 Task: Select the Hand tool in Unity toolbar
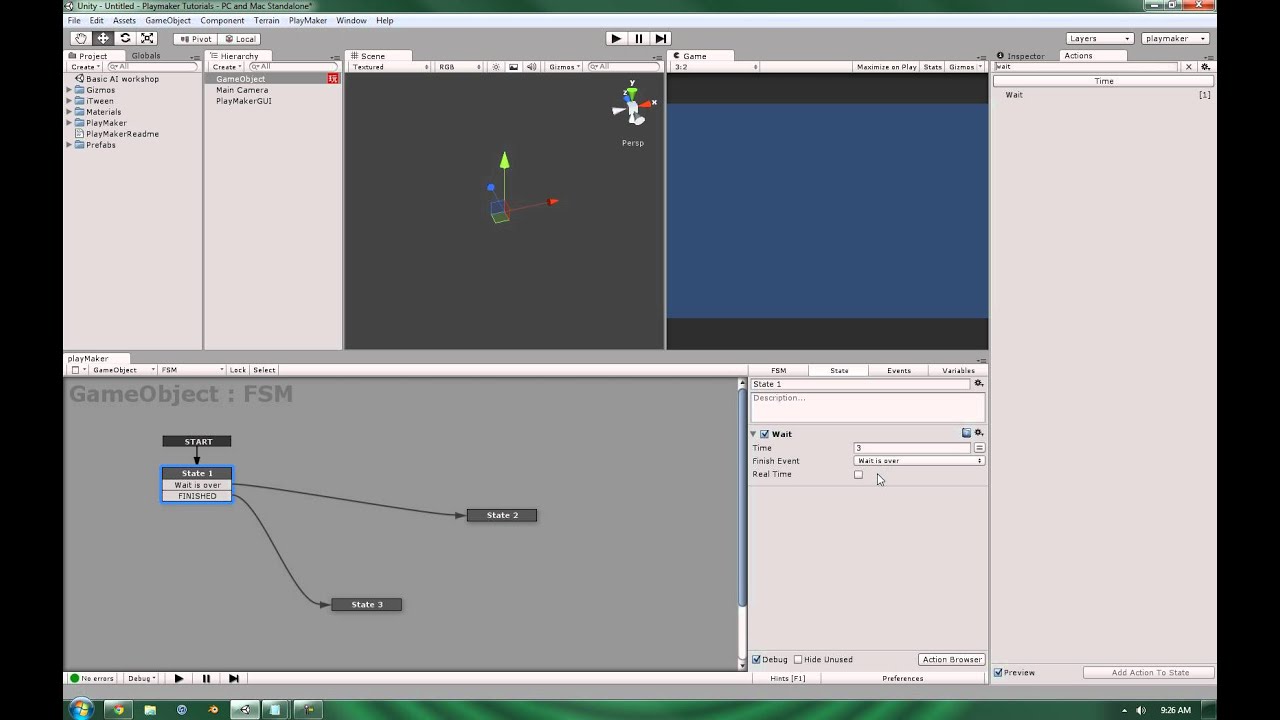pos(80,38)
